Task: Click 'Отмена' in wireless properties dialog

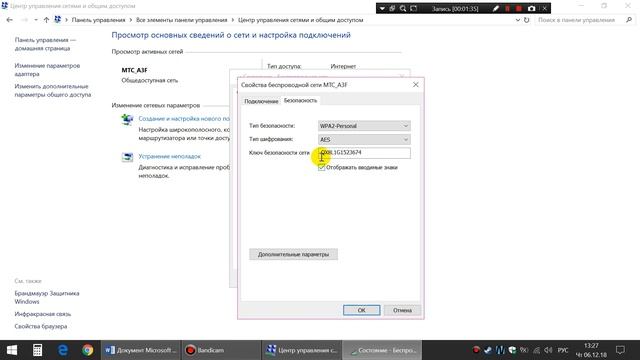Action: [402, 310]
